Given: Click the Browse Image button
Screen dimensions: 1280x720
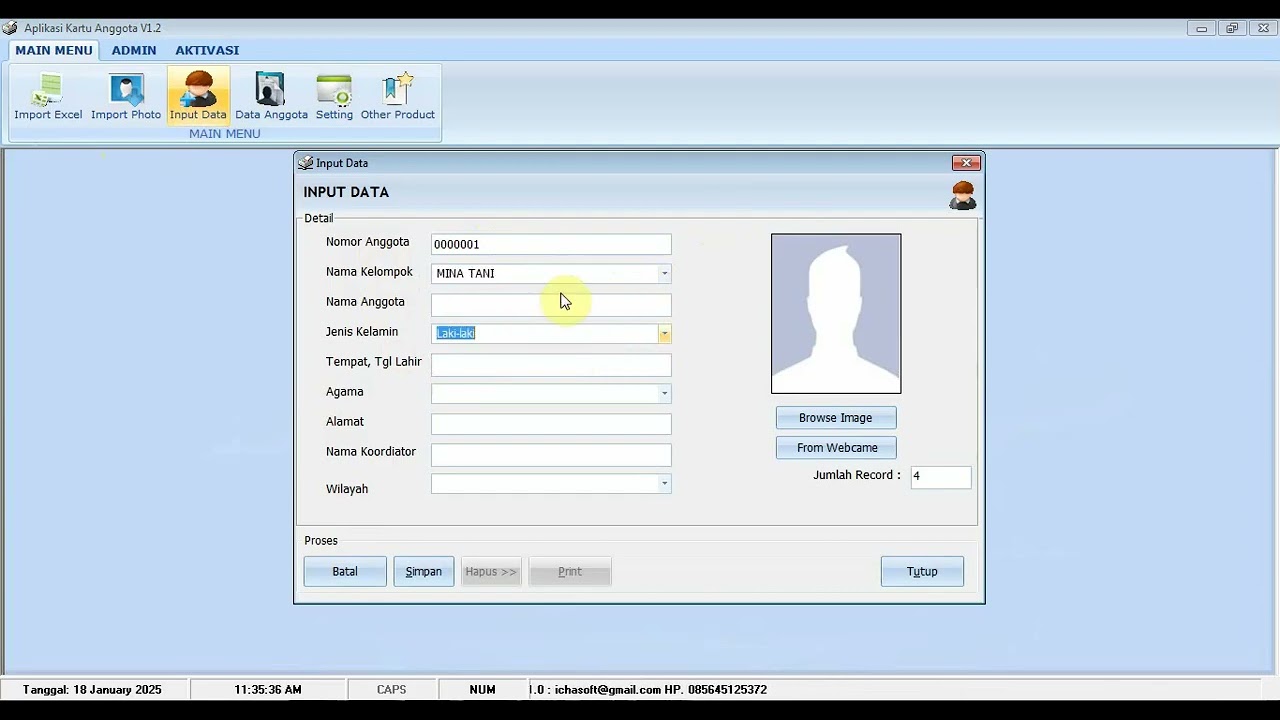Looking at the screenshot, I should coord(836,418).
